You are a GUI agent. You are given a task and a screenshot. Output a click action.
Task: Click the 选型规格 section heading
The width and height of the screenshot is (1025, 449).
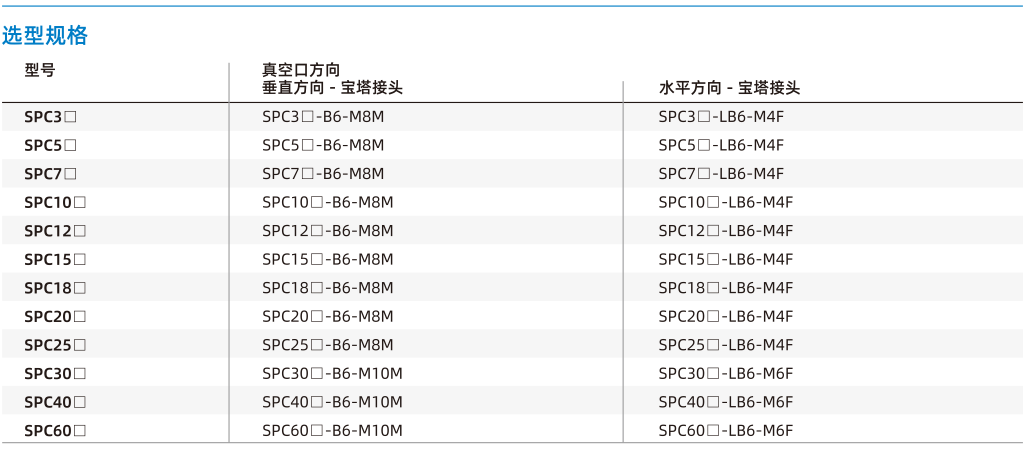(45, 36)
